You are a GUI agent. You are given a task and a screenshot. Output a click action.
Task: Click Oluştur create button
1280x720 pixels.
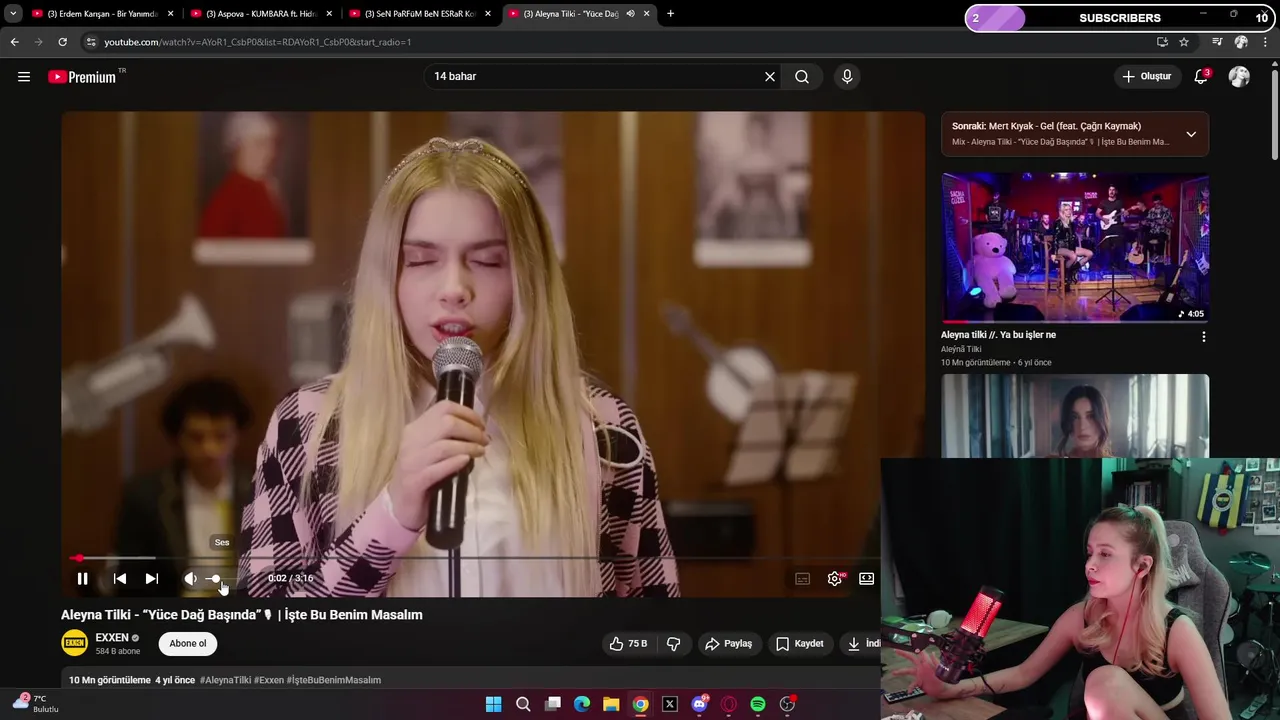[1146, 77]
